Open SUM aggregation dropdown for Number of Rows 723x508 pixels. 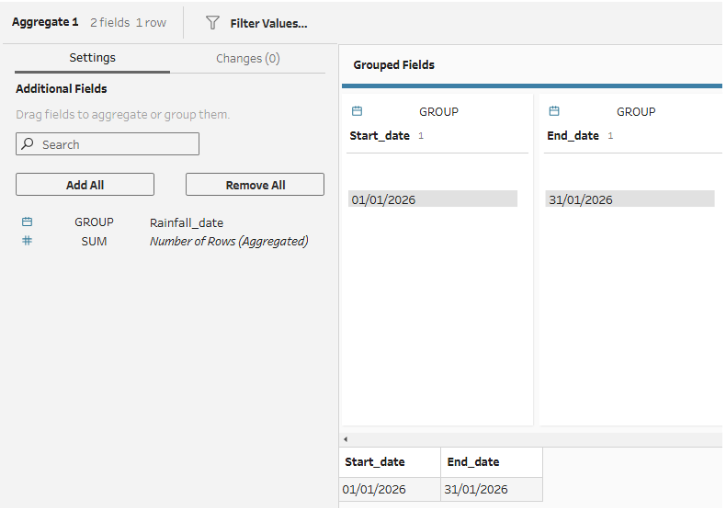[x=94, y=241]
